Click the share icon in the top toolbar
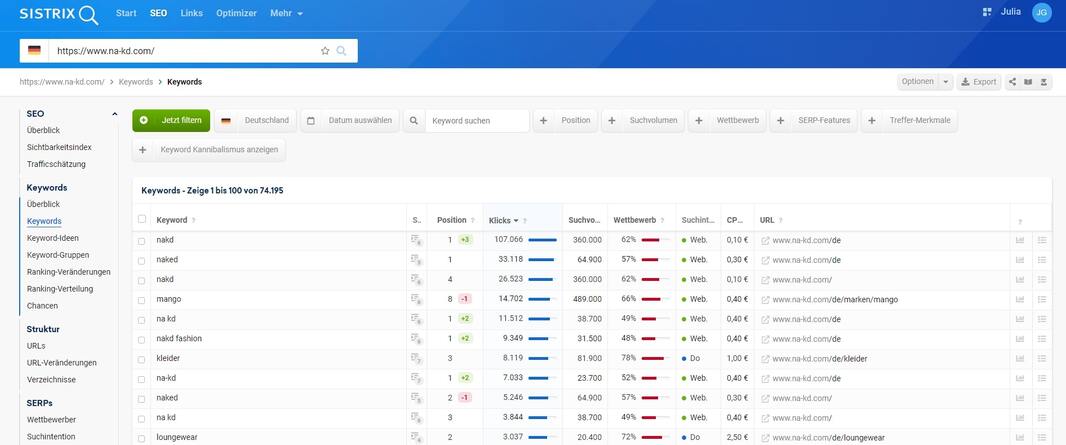This screenshot has height=445, width=1066. pyautogui.click(x=1012, y=82)
